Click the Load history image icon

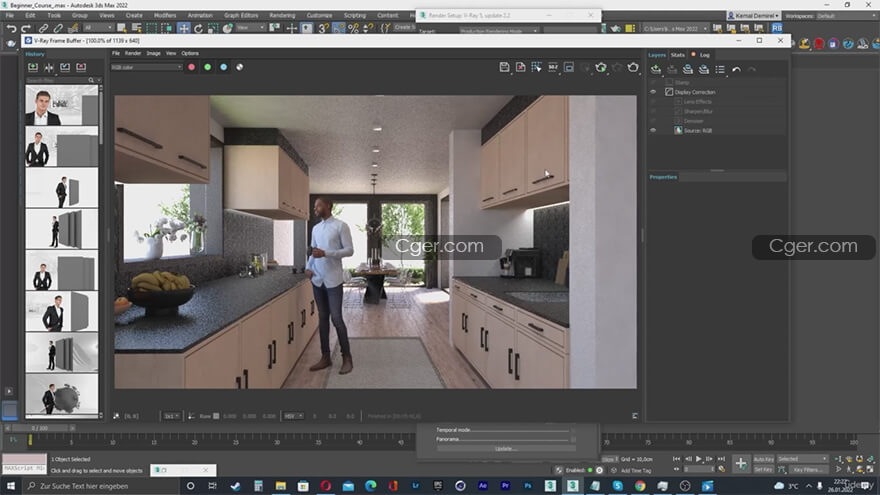click(65, 67)
